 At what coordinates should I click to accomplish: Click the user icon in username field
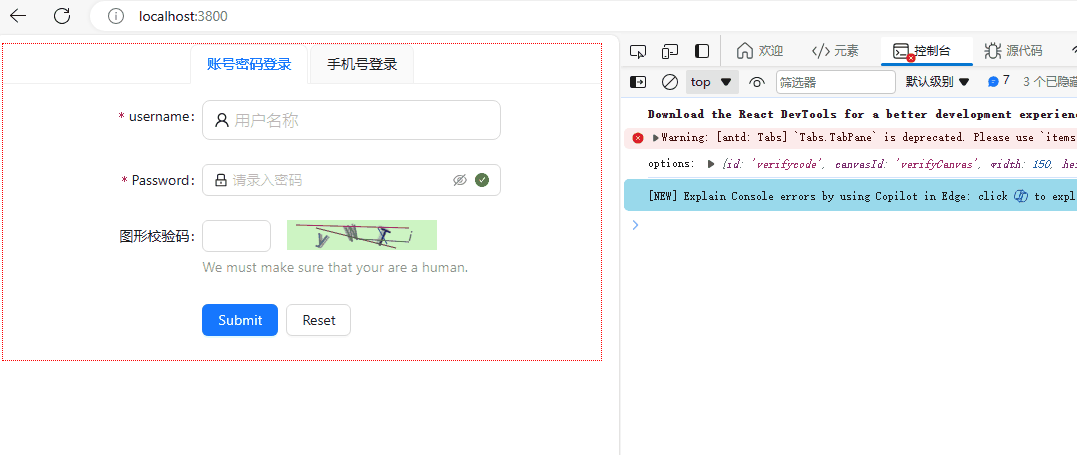click(221, 120)
